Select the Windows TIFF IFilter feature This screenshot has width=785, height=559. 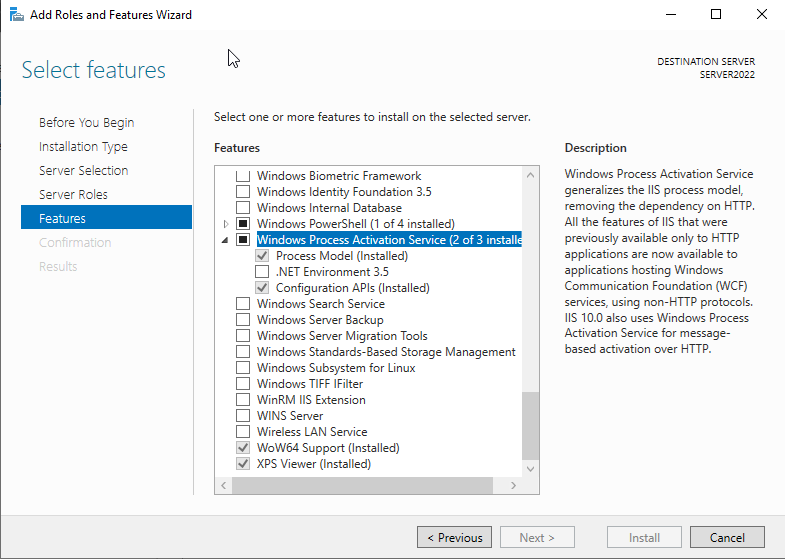tap(310, 384)
